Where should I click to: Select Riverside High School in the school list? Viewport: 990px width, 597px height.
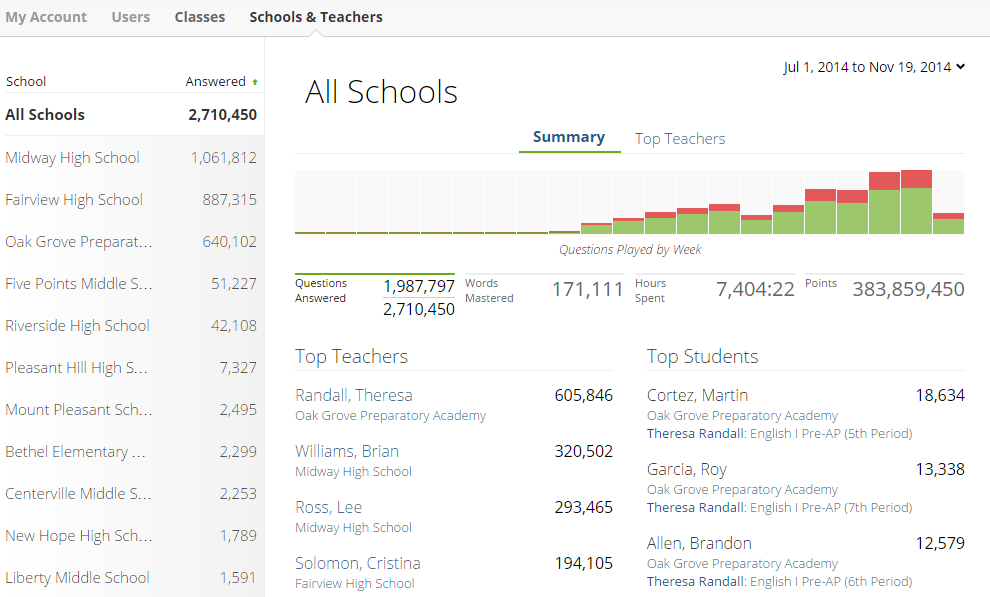(x=77, y=326)
